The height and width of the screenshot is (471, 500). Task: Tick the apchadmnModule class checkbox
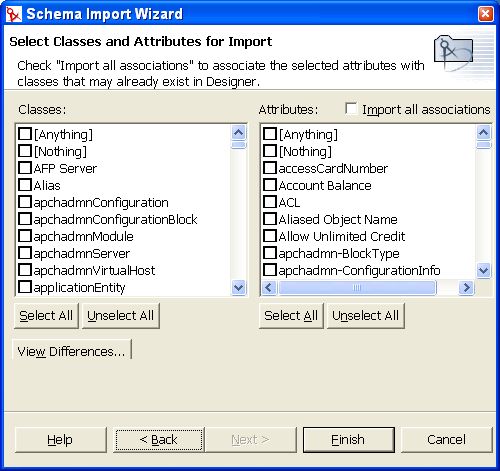25,236
